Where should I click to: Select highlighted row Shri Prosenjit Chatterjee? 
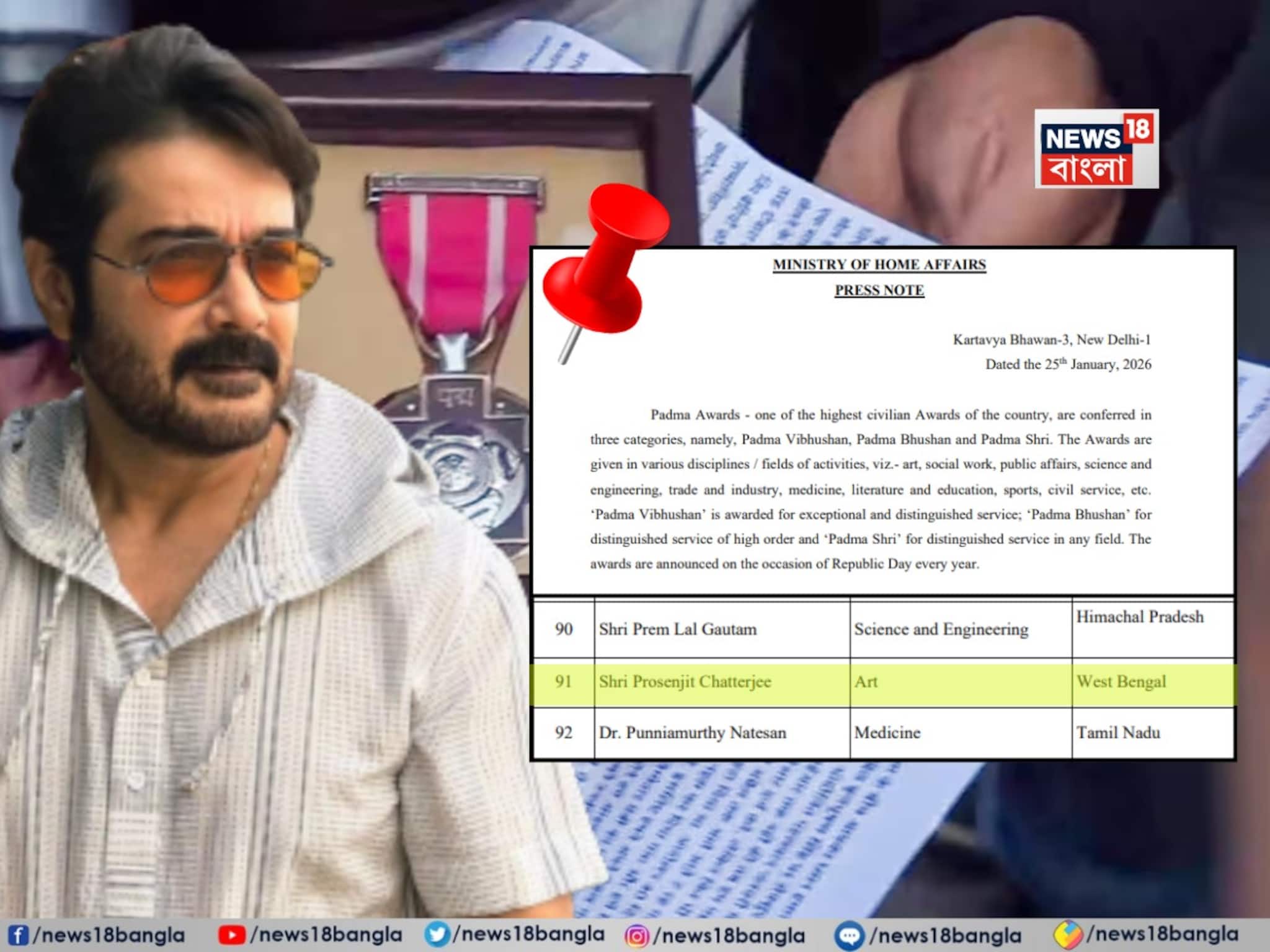[x=685, y=682]
